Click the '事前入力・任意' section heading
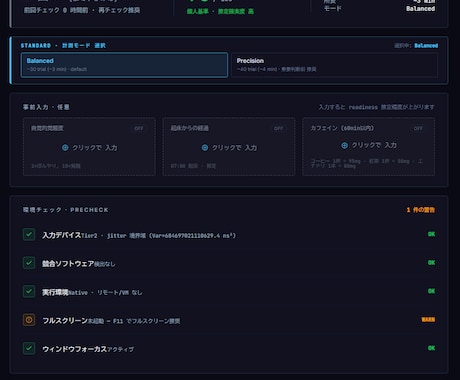This screenshot has height=380, width=460. (x=46, y=107)
